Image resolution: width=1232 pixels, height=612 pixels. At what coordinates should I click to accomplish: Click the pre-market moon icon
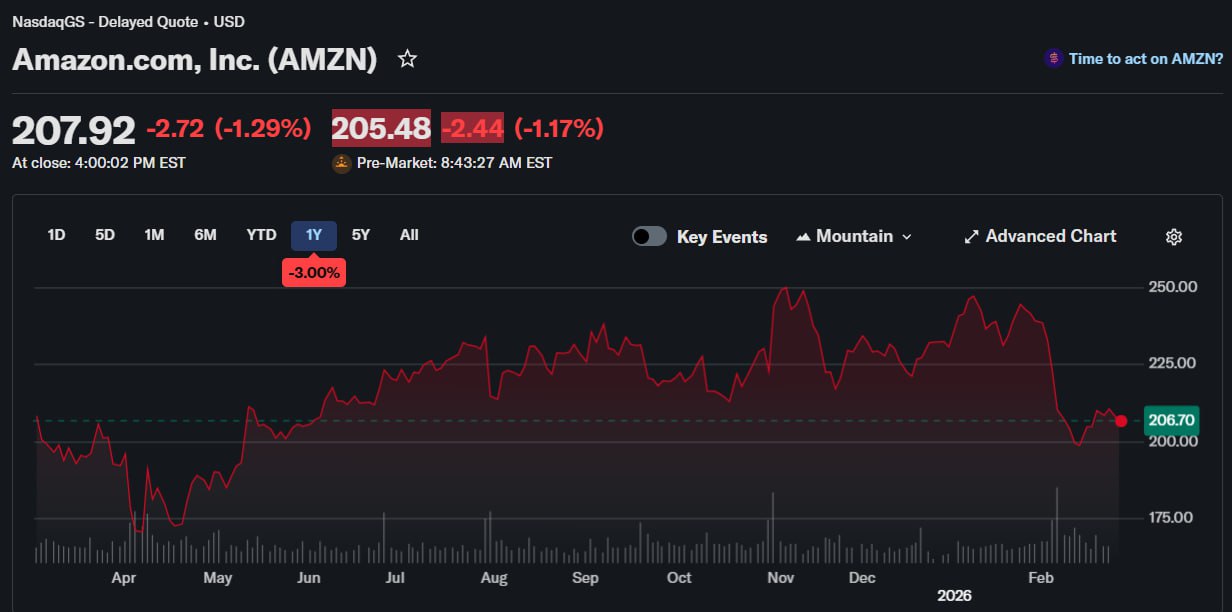pos(342,162)
